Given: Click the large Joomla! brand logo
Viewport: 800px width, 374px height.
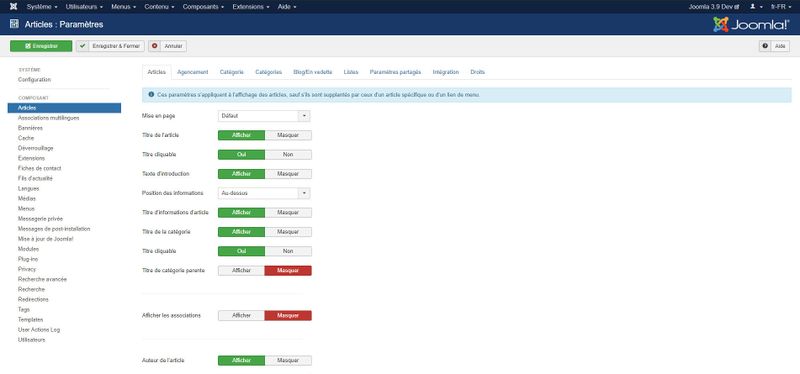Looking at the screenshot, I should tap(751, 24).
